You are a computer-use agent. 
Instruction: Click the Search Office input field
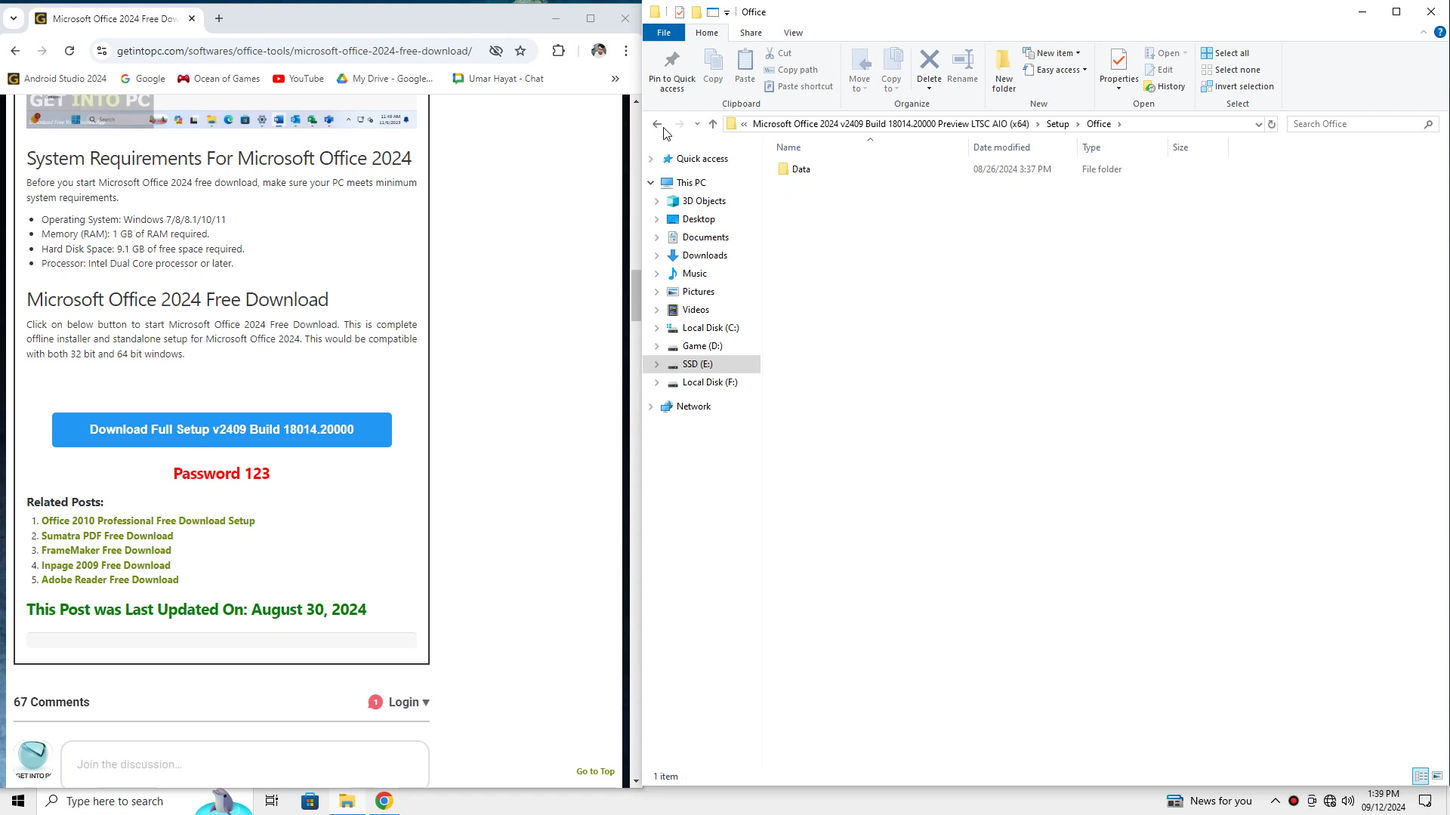(x=1362, y=124)
